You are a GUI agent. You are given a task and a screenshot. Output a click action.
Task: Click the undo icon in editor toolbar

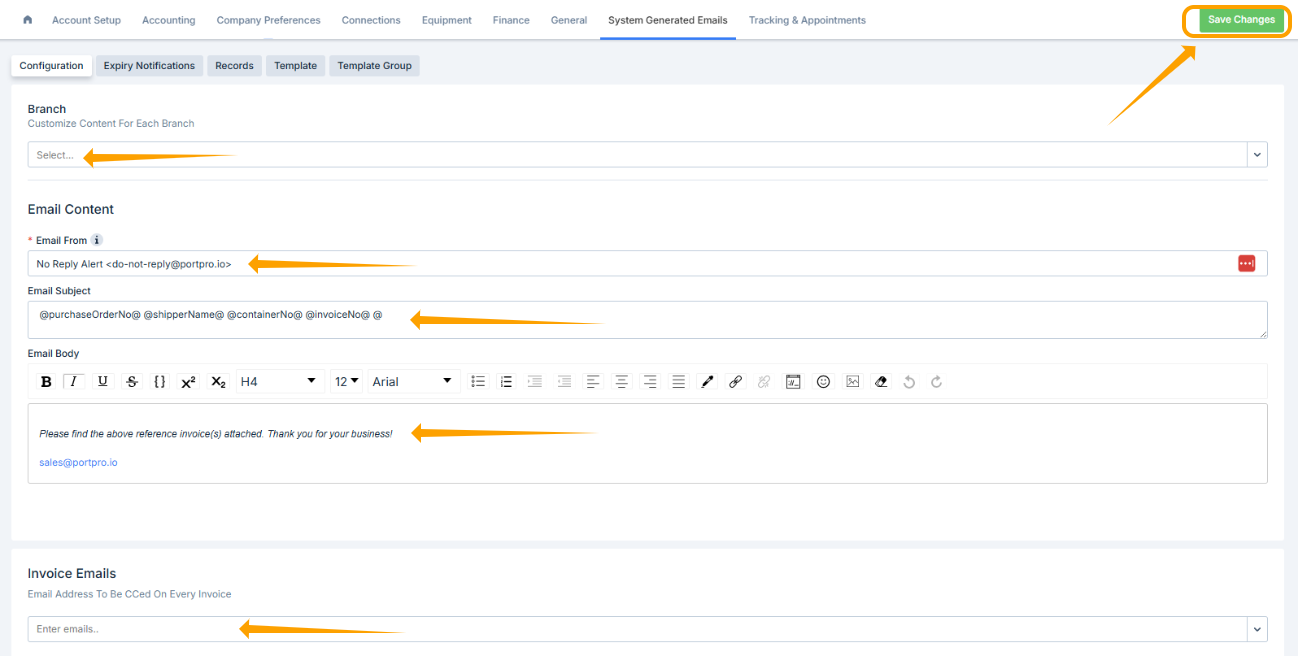pyautogui.click(x=909, y=382)
